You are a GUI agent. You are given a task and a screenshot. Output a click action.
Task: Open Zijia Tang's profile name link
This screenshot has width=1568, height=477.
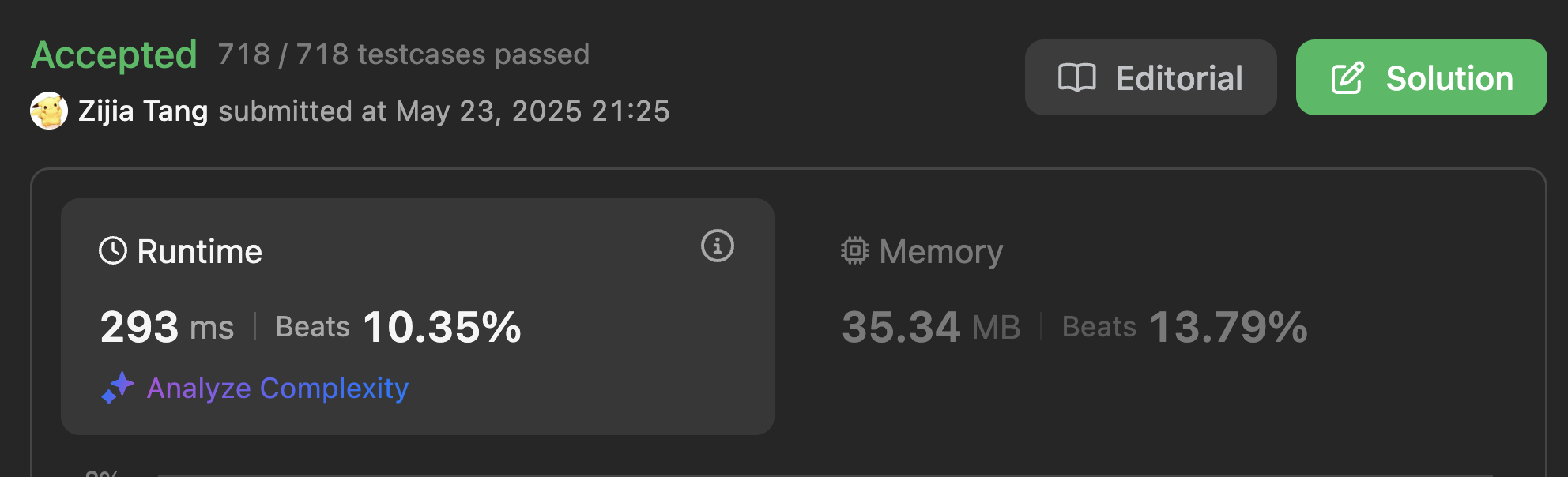click(x=143, y=111)
